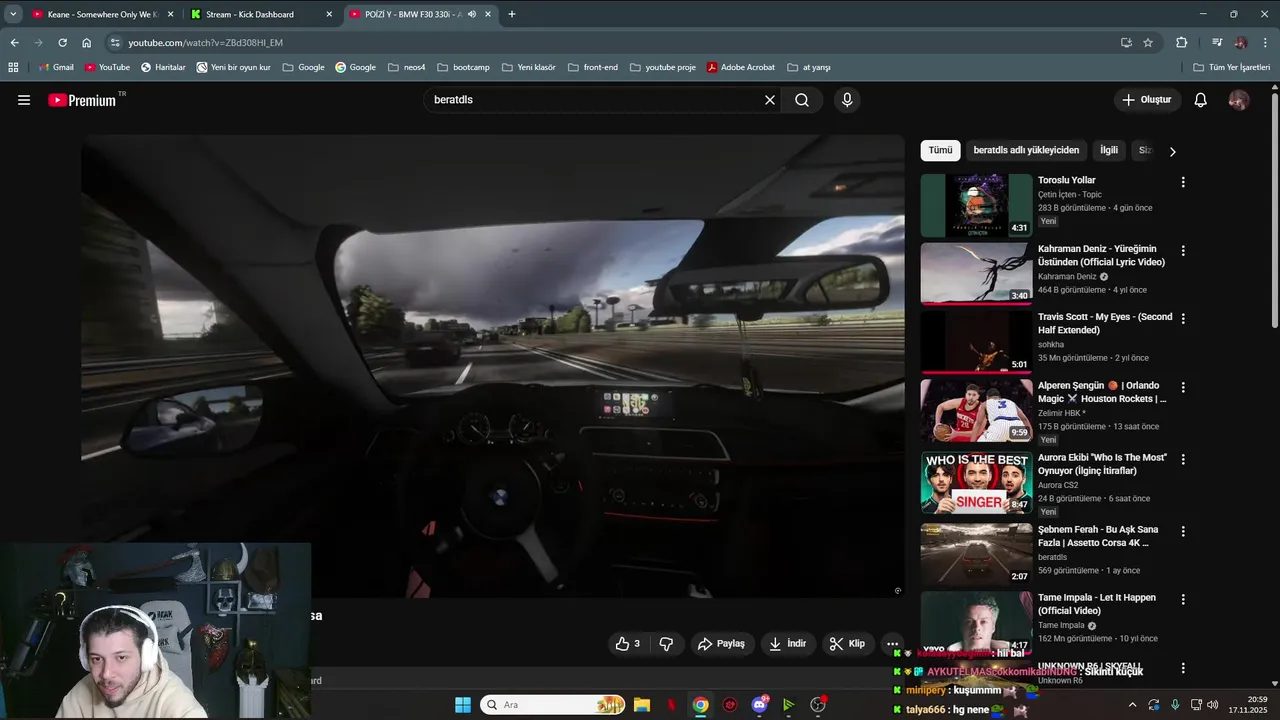This screenshot has height=720, width=1280.
Task: Show hidden system tray icons
Action: tap(1132, 705)
